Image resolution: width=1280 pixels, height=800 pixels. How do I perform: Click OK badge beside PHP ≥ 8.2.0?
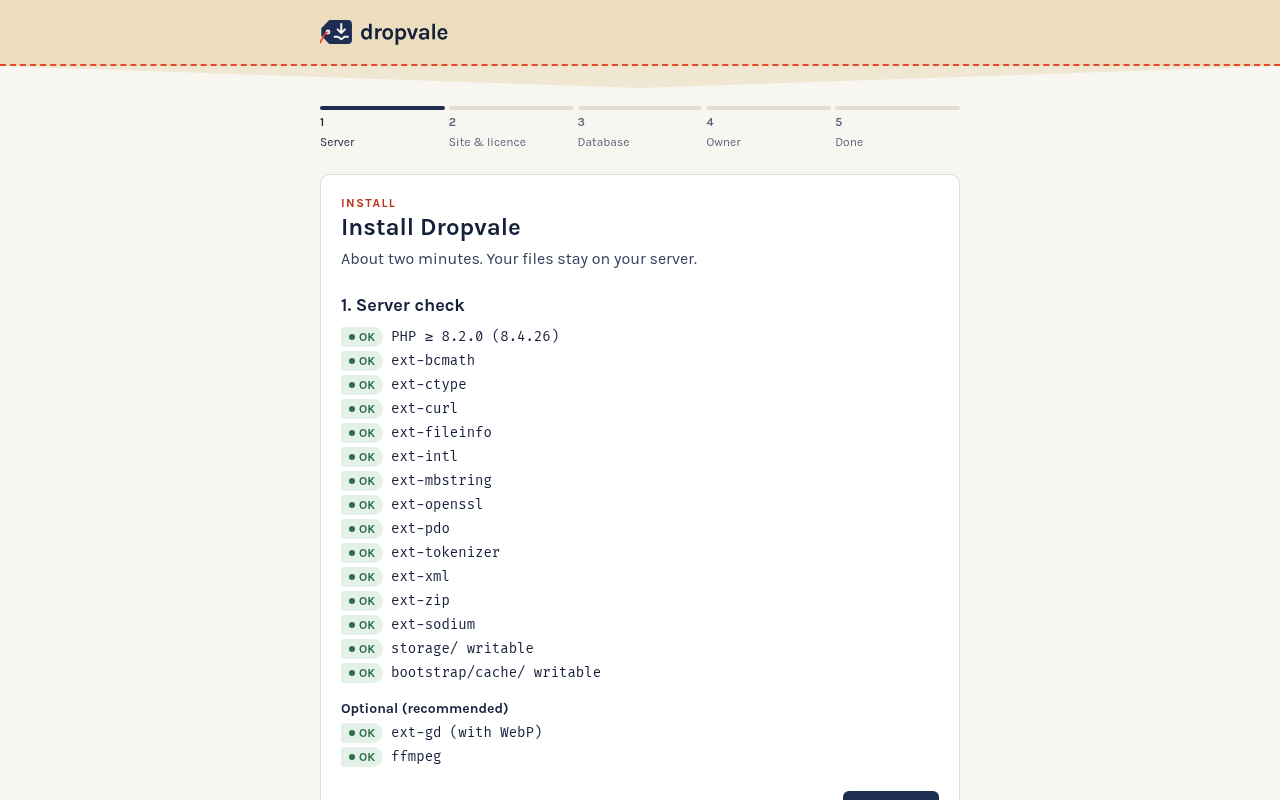(x=362, y=337)
